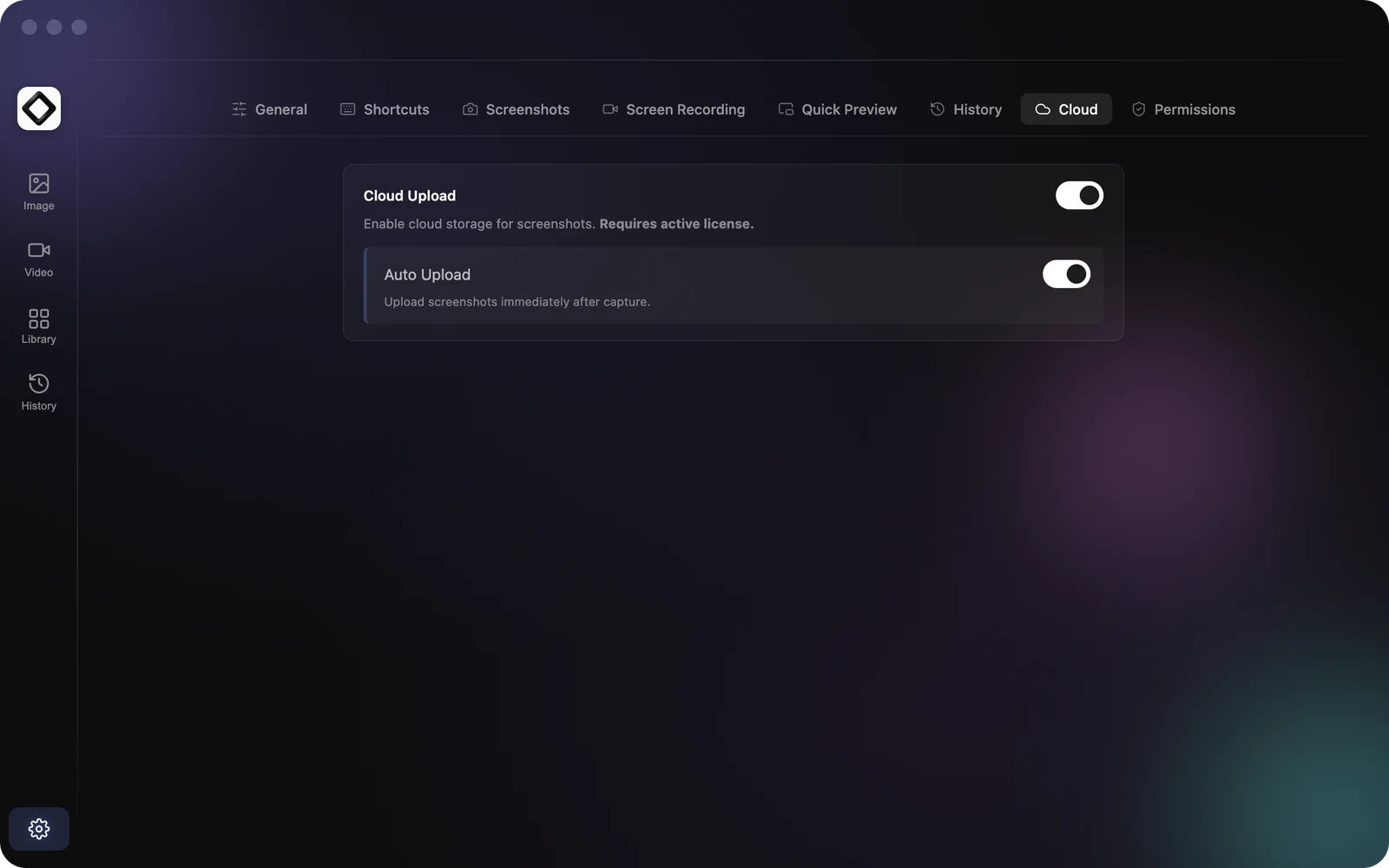
Task: Switch to the General tab
Action: (270, 109)
